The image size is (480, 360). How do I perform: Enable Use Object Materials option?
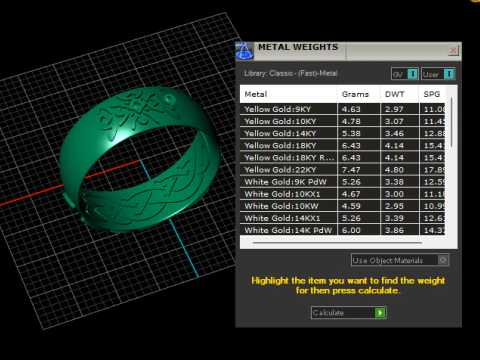tap(400, 260)
